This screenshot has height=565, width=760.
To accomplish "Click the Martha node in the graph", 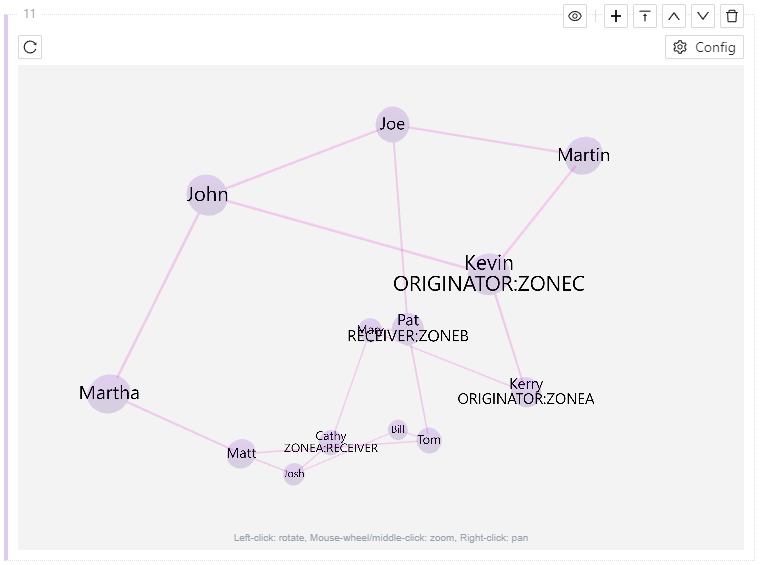I will pyautogui.click(x=108, y=393).
